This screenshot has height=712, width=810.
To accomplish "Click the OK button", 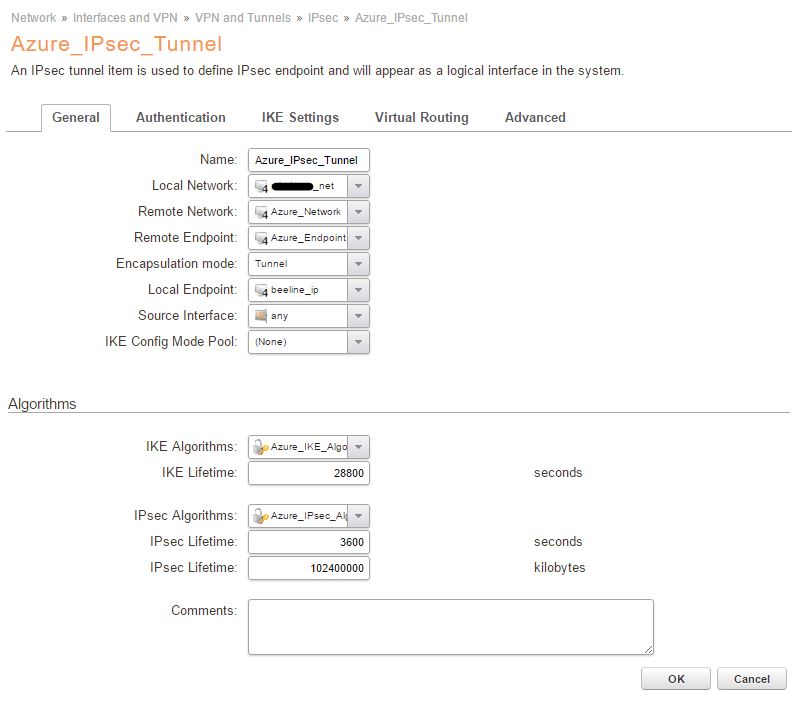I will [x=676, y=679].
